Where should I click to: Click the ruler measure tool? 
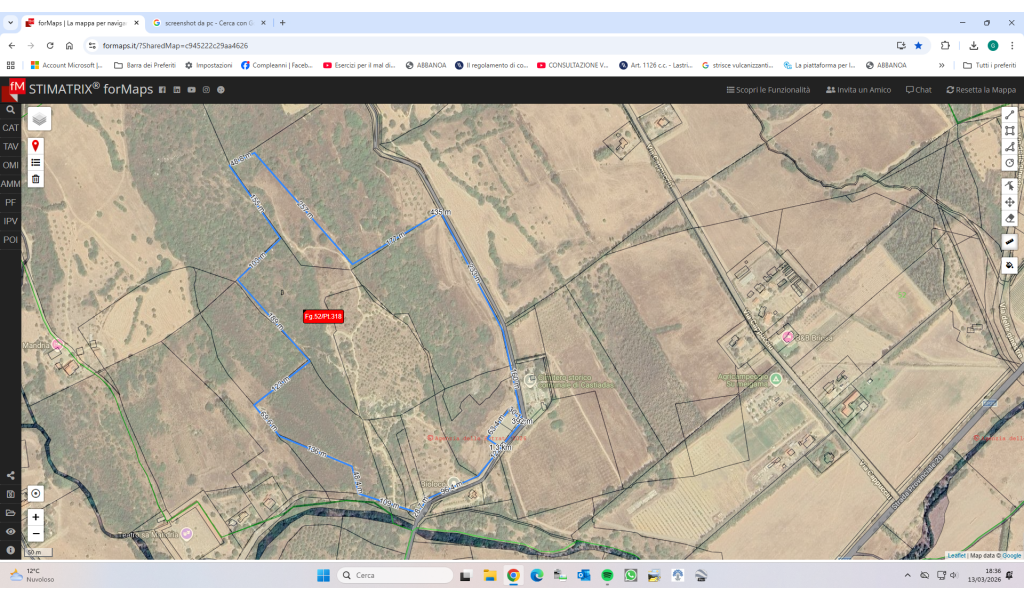(1009, 241)
